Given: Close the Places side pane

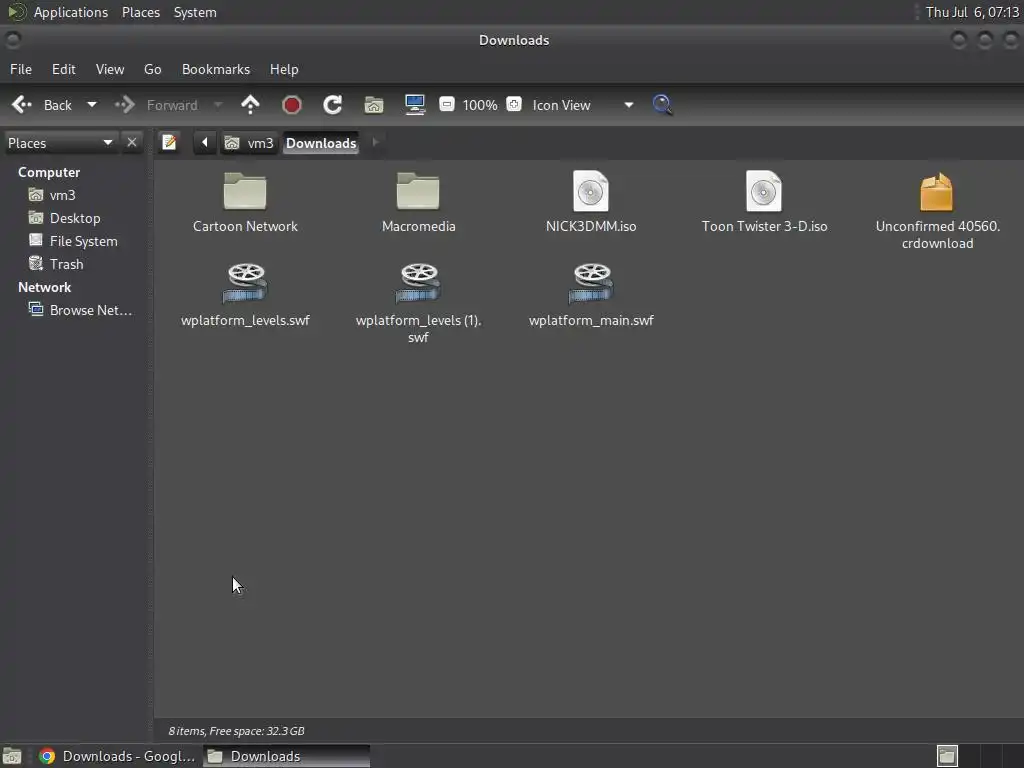Looking at the screenshot, I should (132, 142).
